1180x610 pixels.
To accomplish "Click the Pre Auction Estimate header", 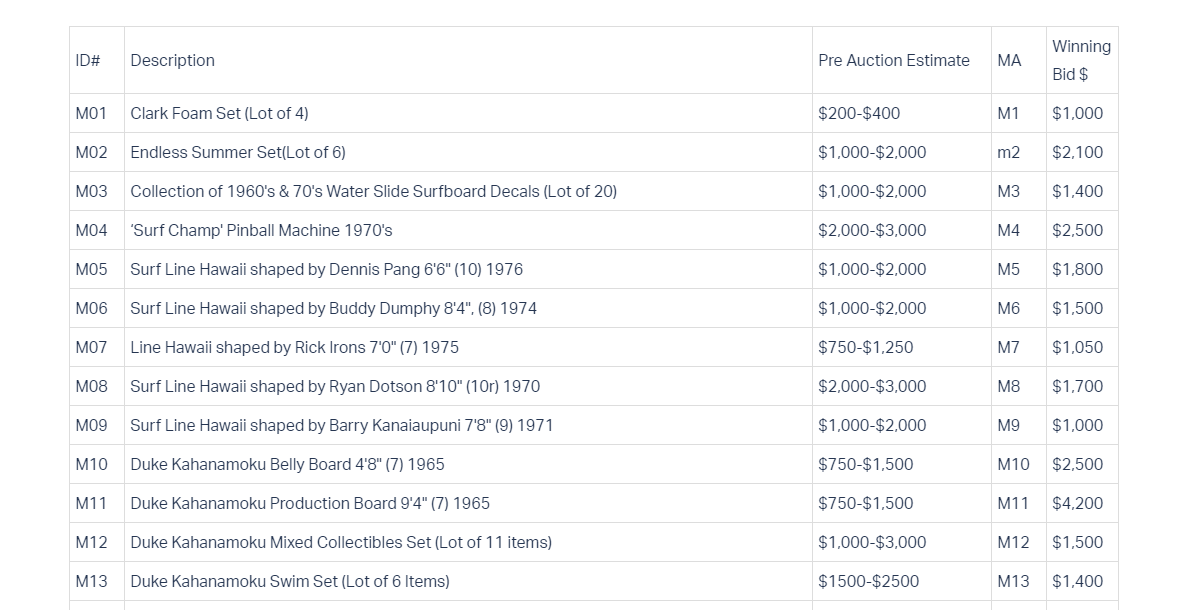I will coord(893,60).
